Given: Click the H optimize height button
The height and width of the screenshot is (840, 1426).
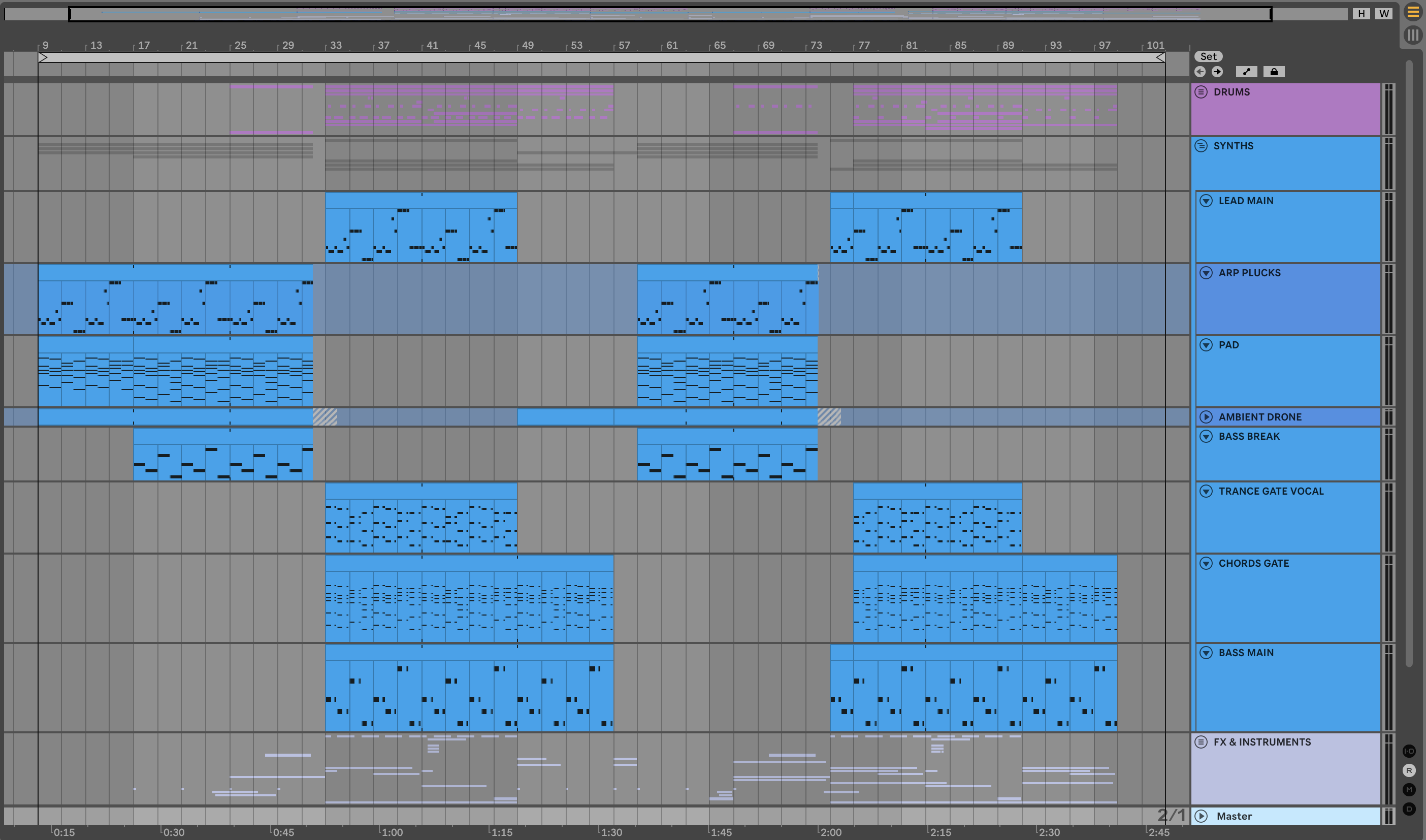Looking at the screenshot, I should tap(1361, 14).
